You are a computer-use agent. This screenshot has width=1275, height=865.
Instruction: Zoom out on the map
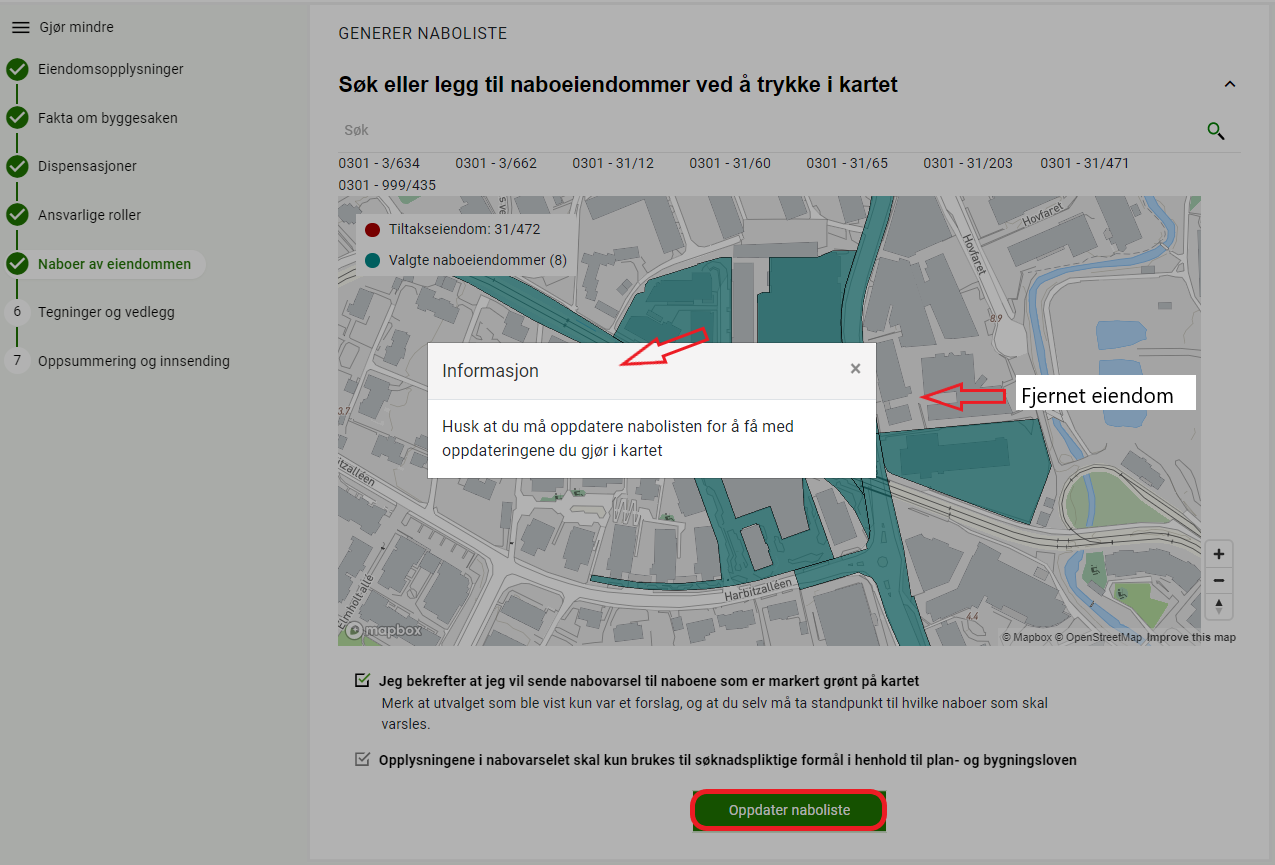(x=1218, y=580)
